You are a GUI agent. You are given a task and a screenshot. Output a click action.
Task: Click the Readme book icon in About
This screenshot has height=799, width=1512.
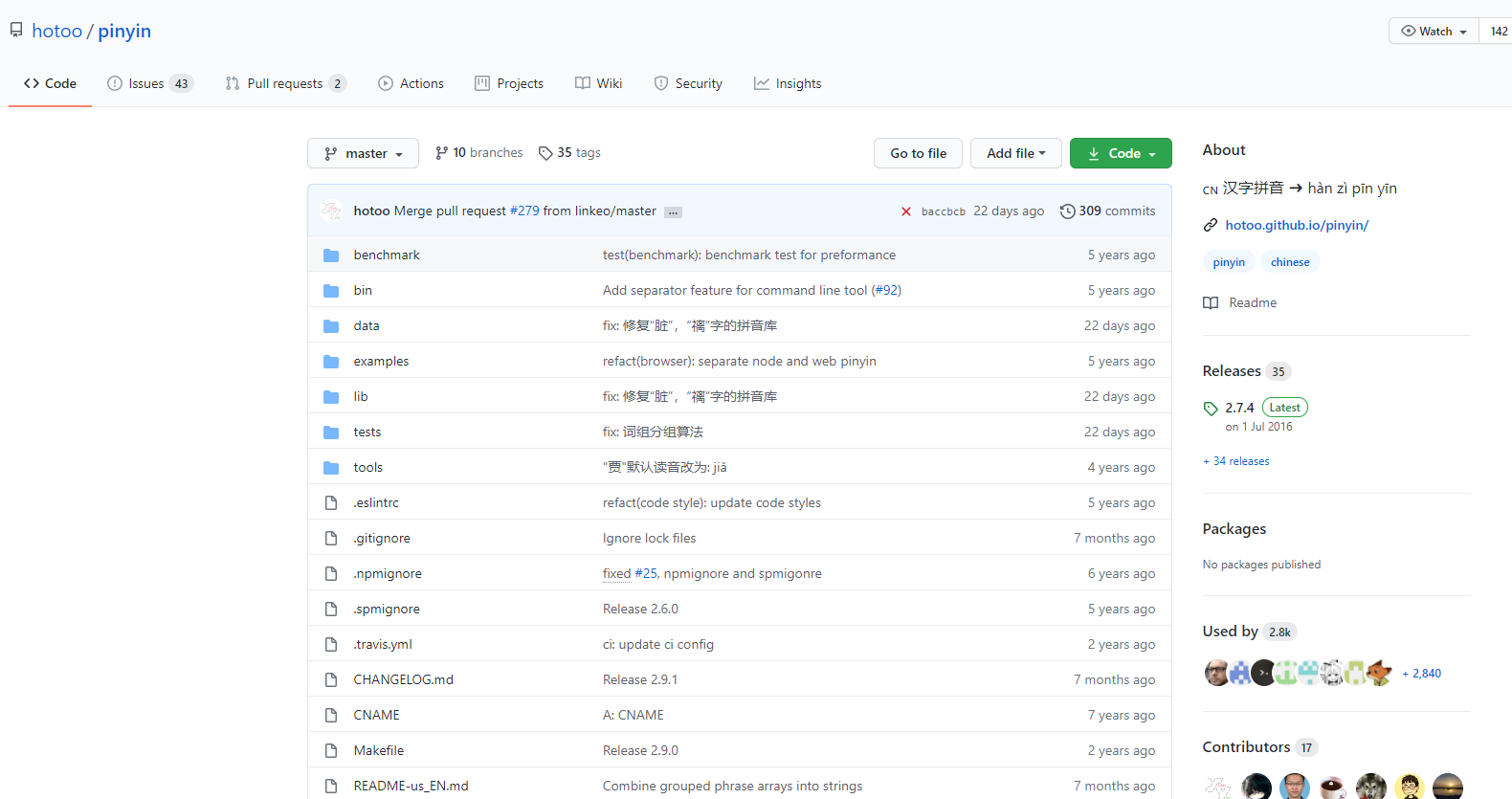[1211, 303]
